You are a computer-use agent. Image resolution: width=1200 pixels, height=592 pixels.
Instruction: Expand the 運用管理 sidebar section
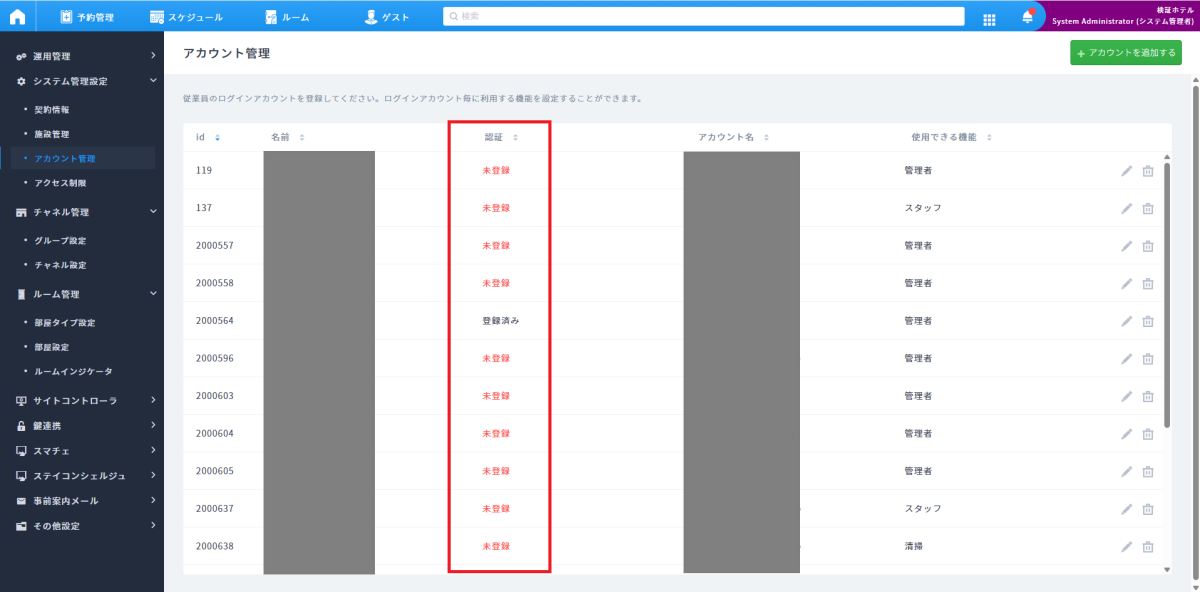(85, 56)
